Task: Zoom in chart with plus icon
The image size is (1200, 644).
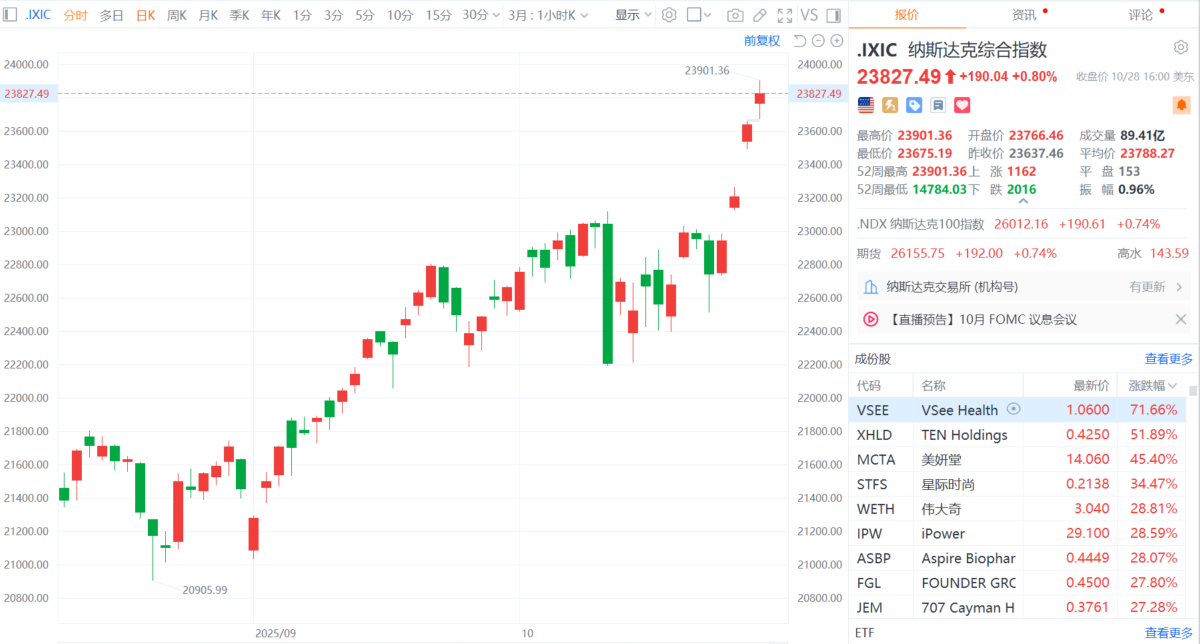Action: 835,40
